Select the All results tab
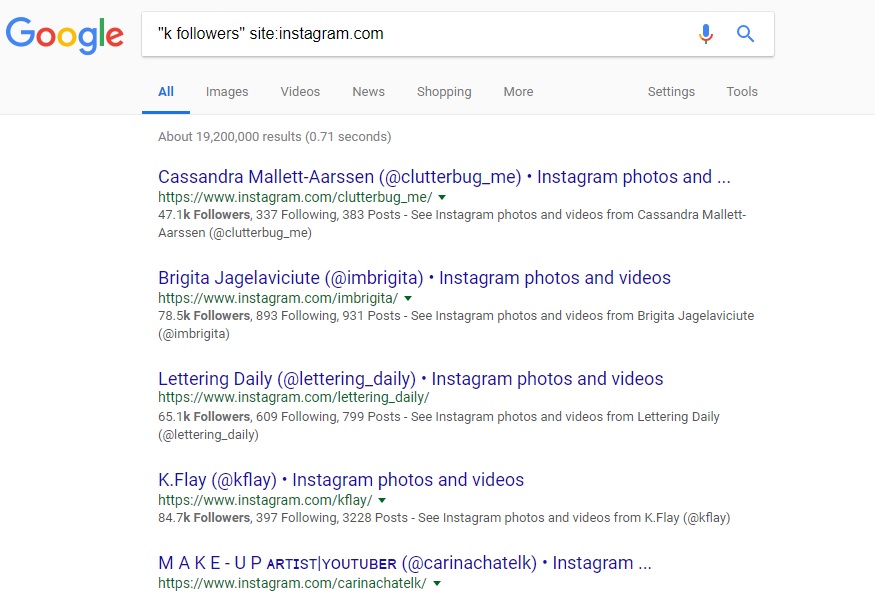 (x=166, y=92)
